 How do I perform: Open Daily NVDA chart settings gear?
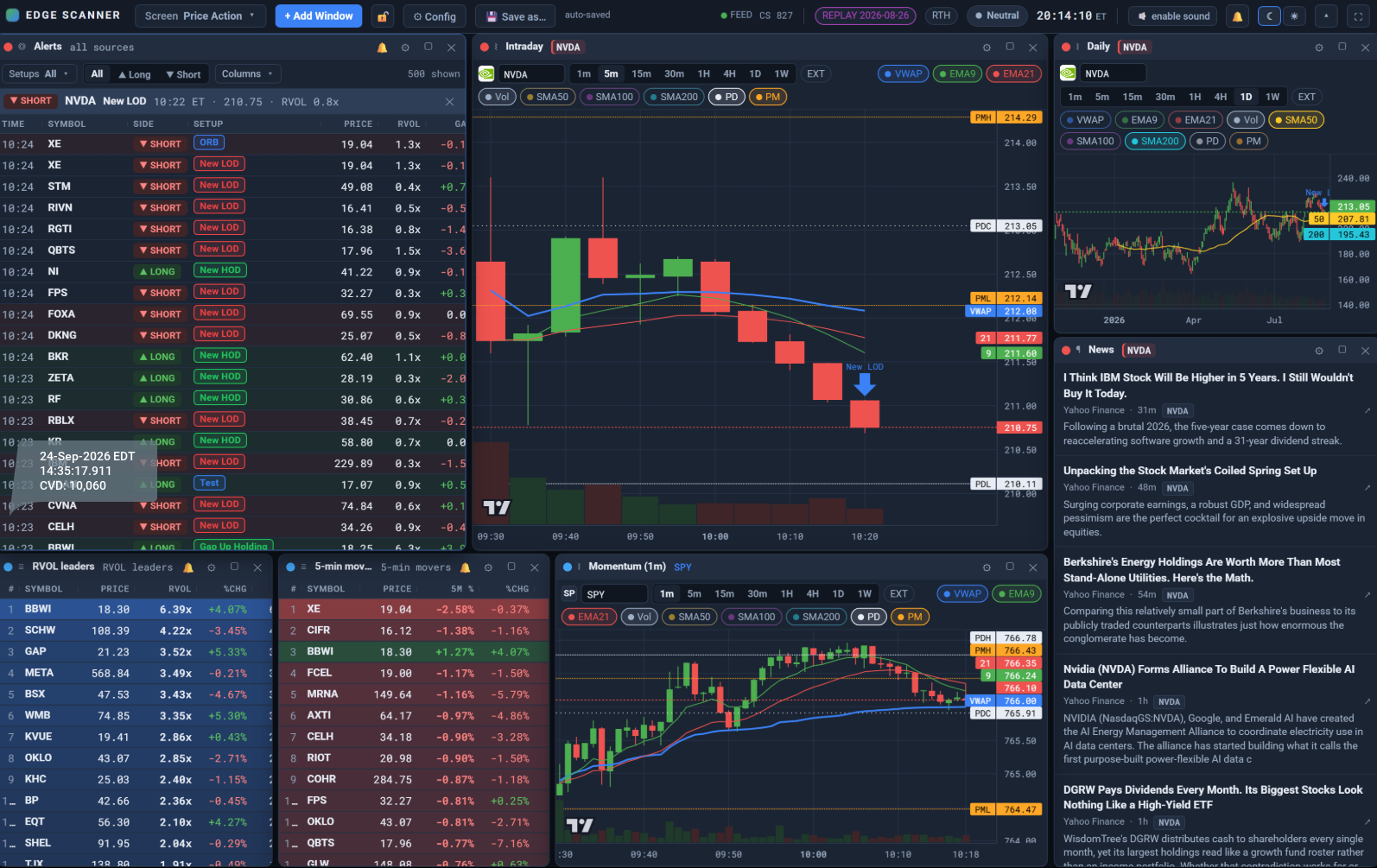pos(1319,48)
